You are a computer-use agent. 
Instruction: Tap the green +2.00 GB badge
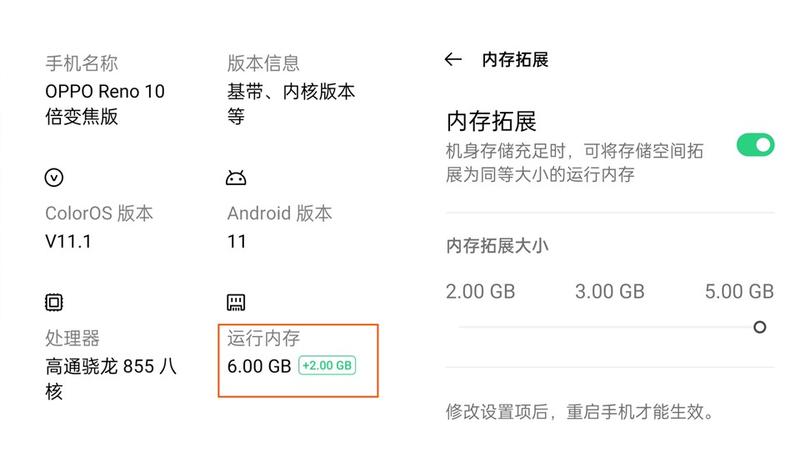coord(327,365)
